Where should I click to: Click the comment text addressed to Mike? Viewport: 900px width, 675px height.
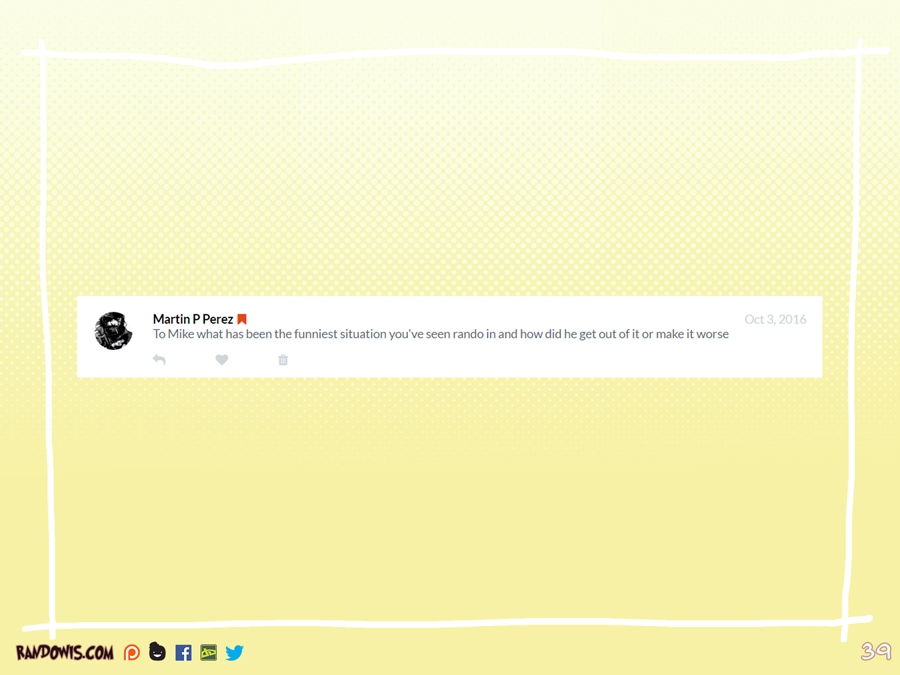pyautogui.click(x=440, y=334)
